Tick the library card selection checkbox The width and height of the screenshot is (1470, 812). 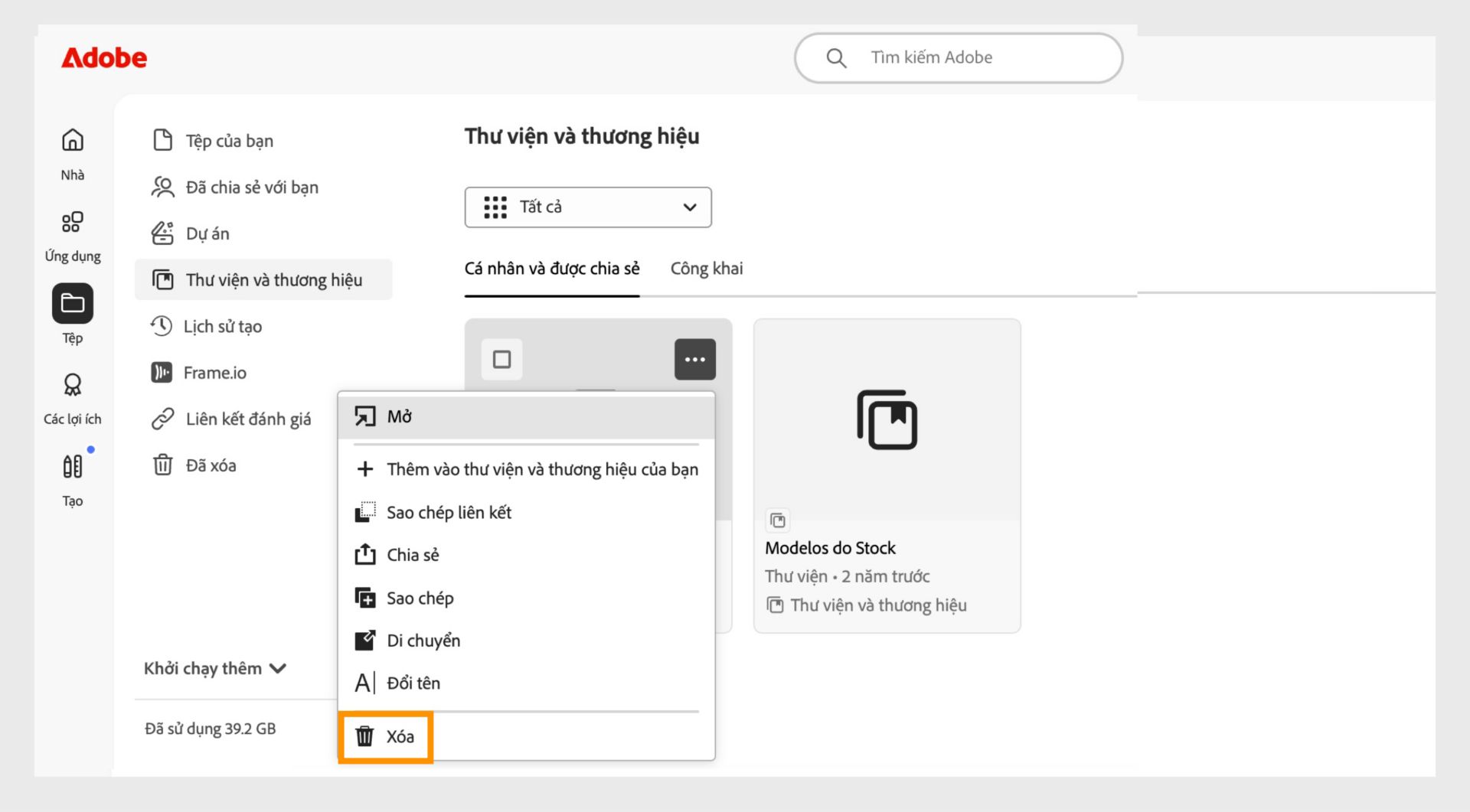tap(502, 359)
